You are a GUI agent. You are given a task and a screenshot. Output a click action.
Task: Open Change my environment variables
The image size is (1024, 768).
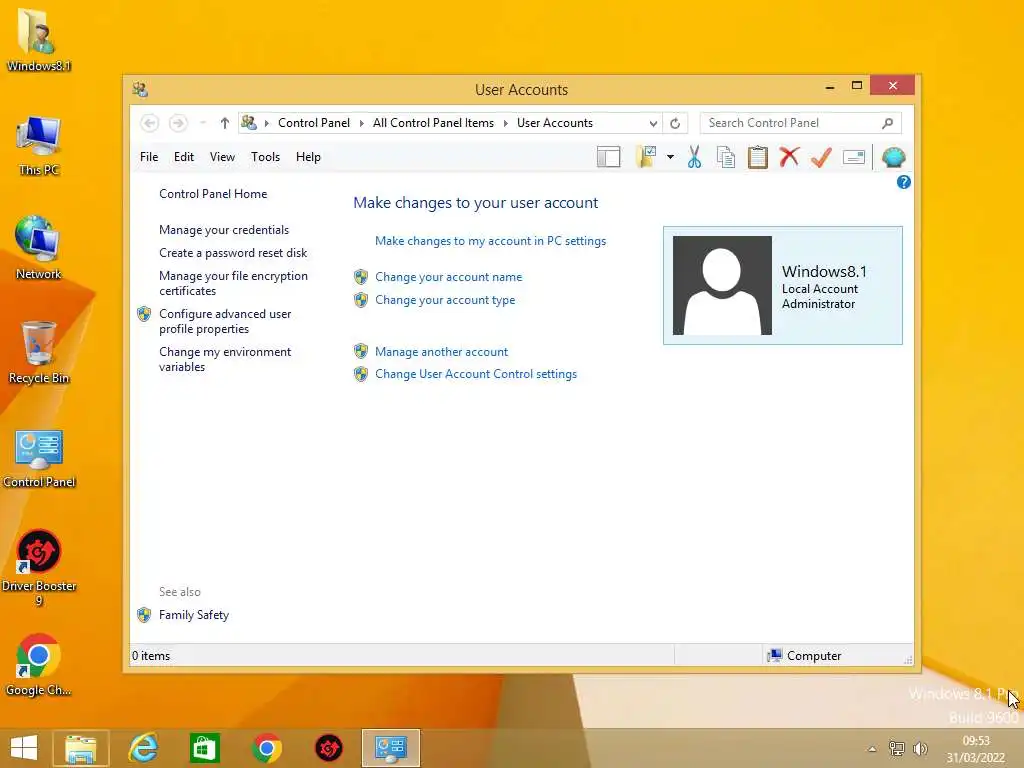[225, 359]
